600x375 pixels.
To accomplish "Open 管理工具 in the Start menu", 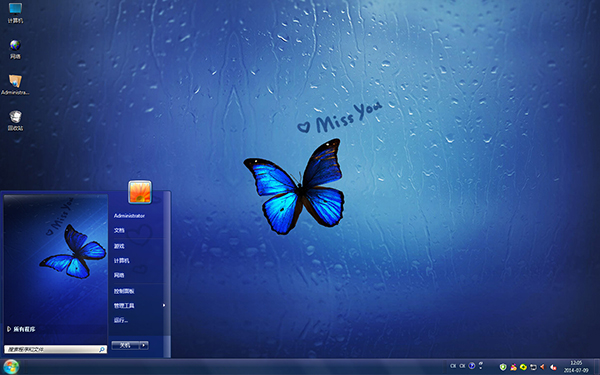I will click(x=124, y=306).
